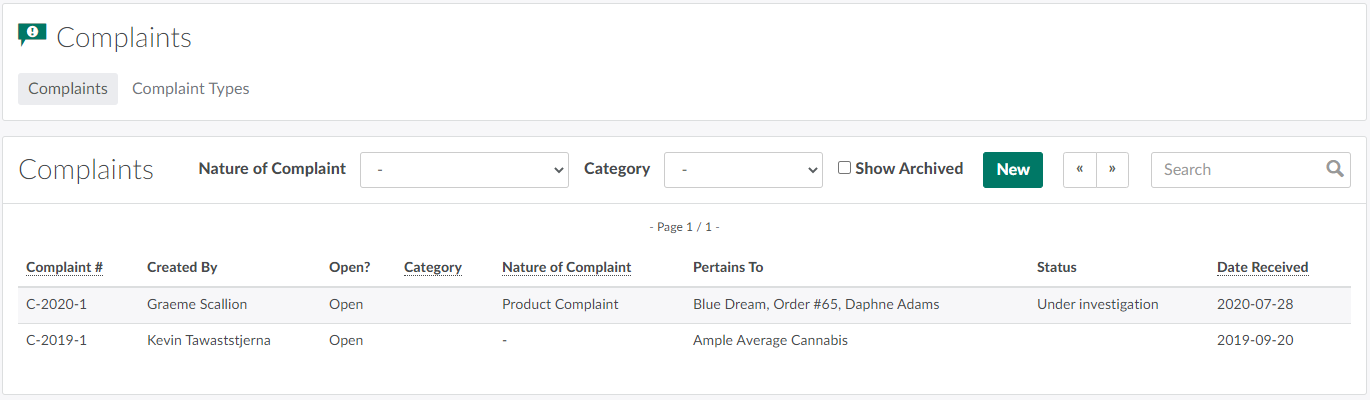This screenshot has width=1370, height=400.
Task: Open complaint C-2019-1 row
Action: click(x=56, y=340)
